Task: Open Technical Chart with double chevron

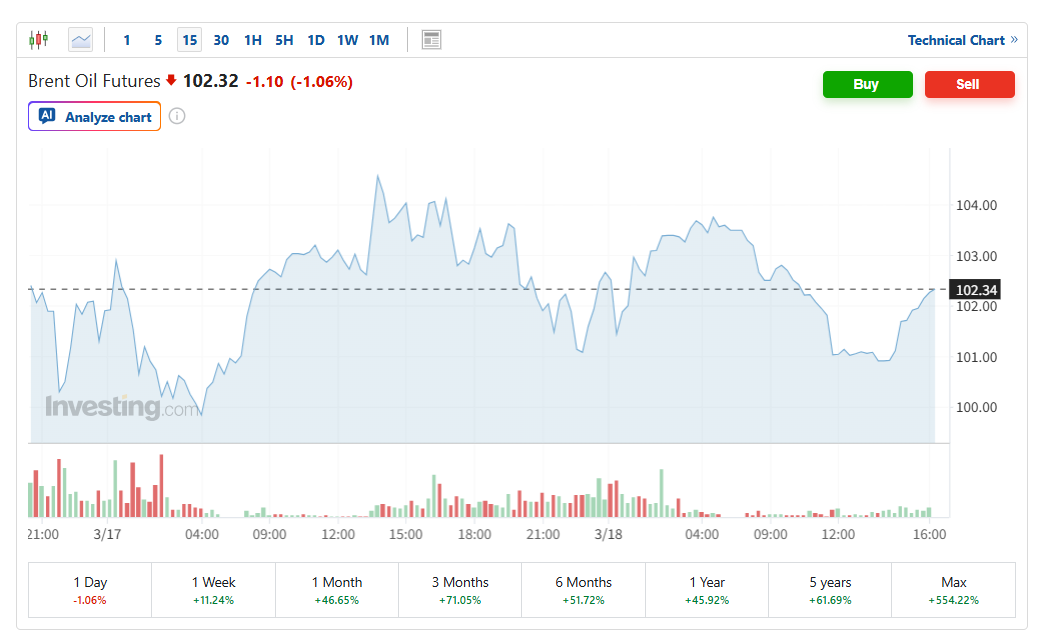Action: click(962, 40)
